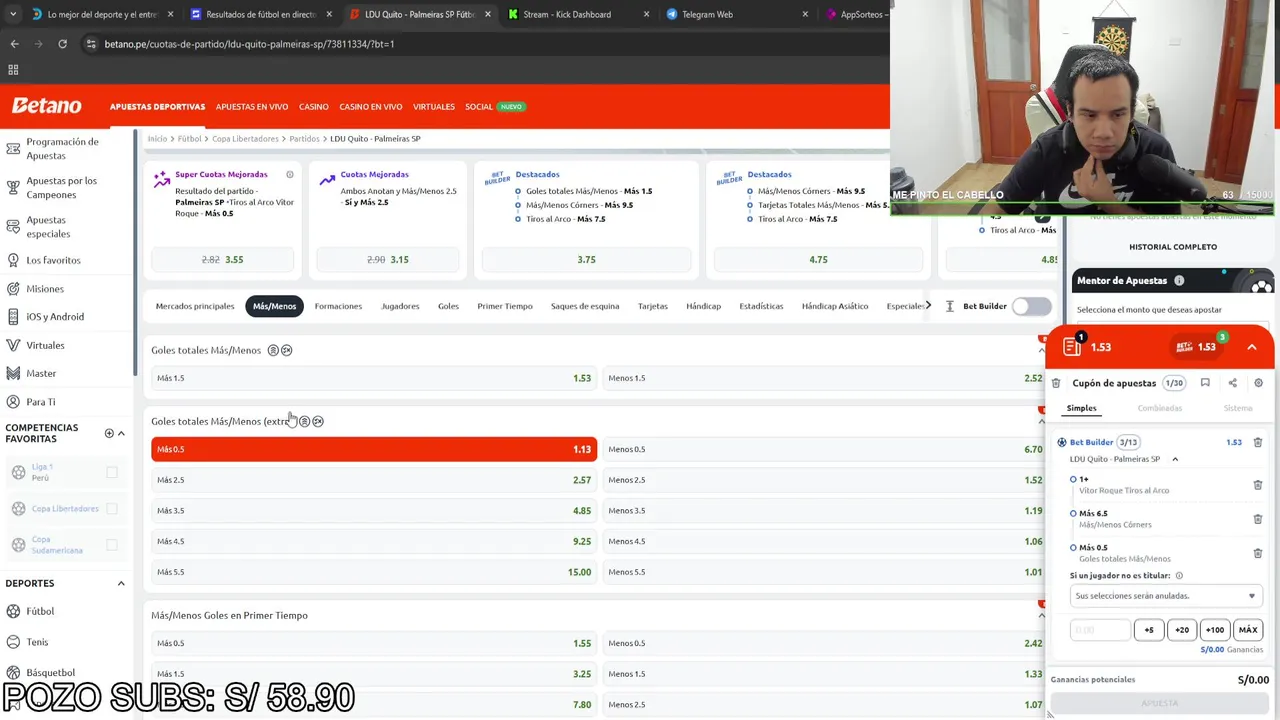Click info icon beside 'Si un jugador no es titular'
This screenshot has width=1280, height=720.
tap(1179, 576)
